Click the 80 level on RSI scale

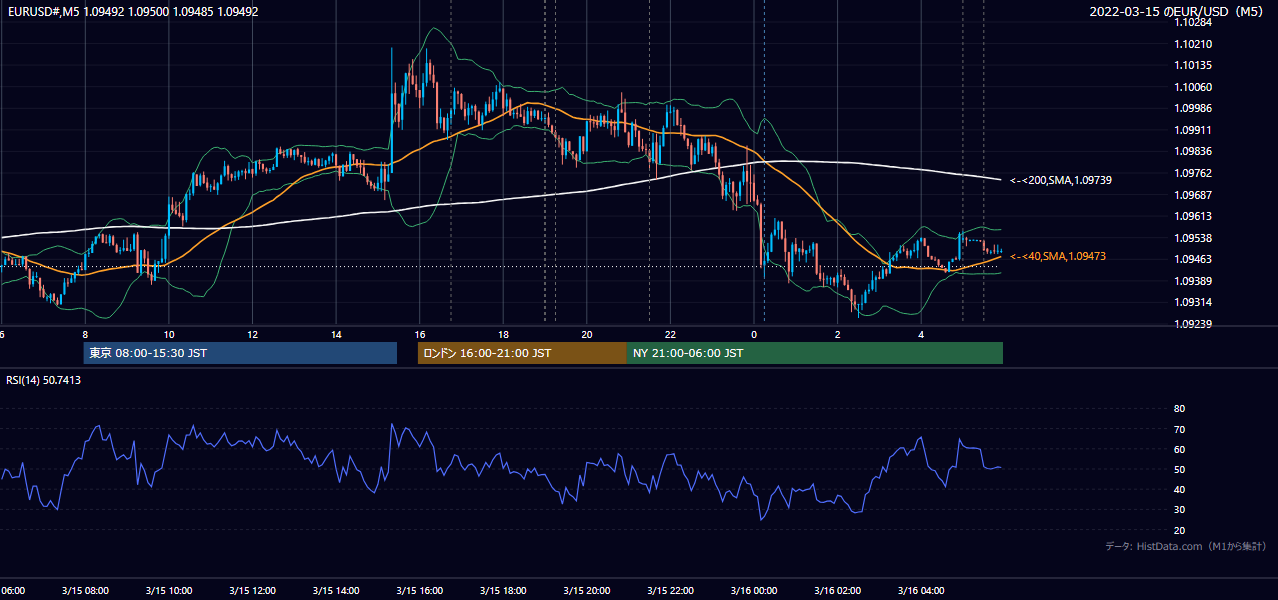pos(1179,409)
